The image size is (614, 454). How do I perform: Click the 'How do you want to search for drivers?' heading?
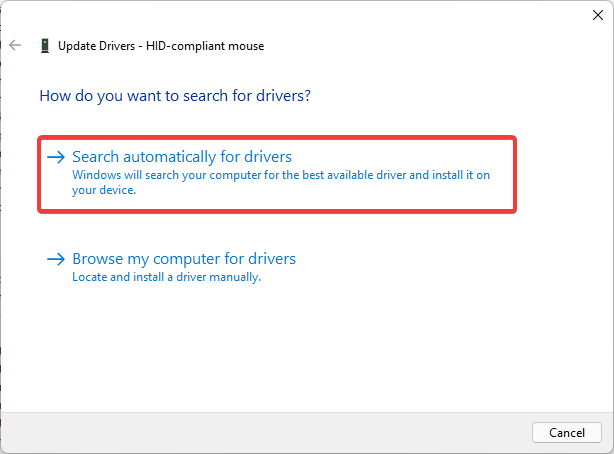point(175,96)
